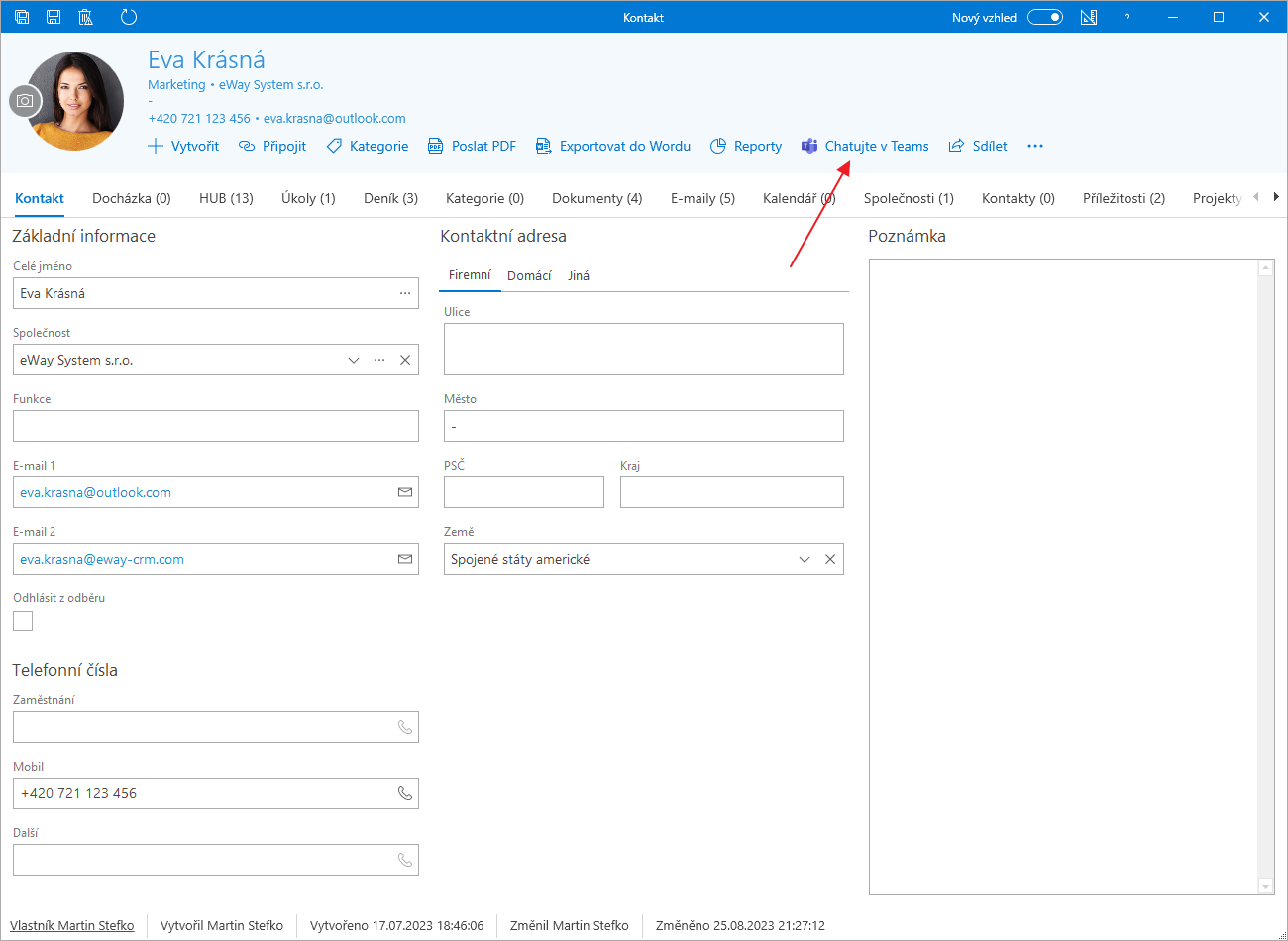This screenshot has height=941, width=1288.
Task: Click ellipsis in Celé jméno field
Action: (405, 293)
